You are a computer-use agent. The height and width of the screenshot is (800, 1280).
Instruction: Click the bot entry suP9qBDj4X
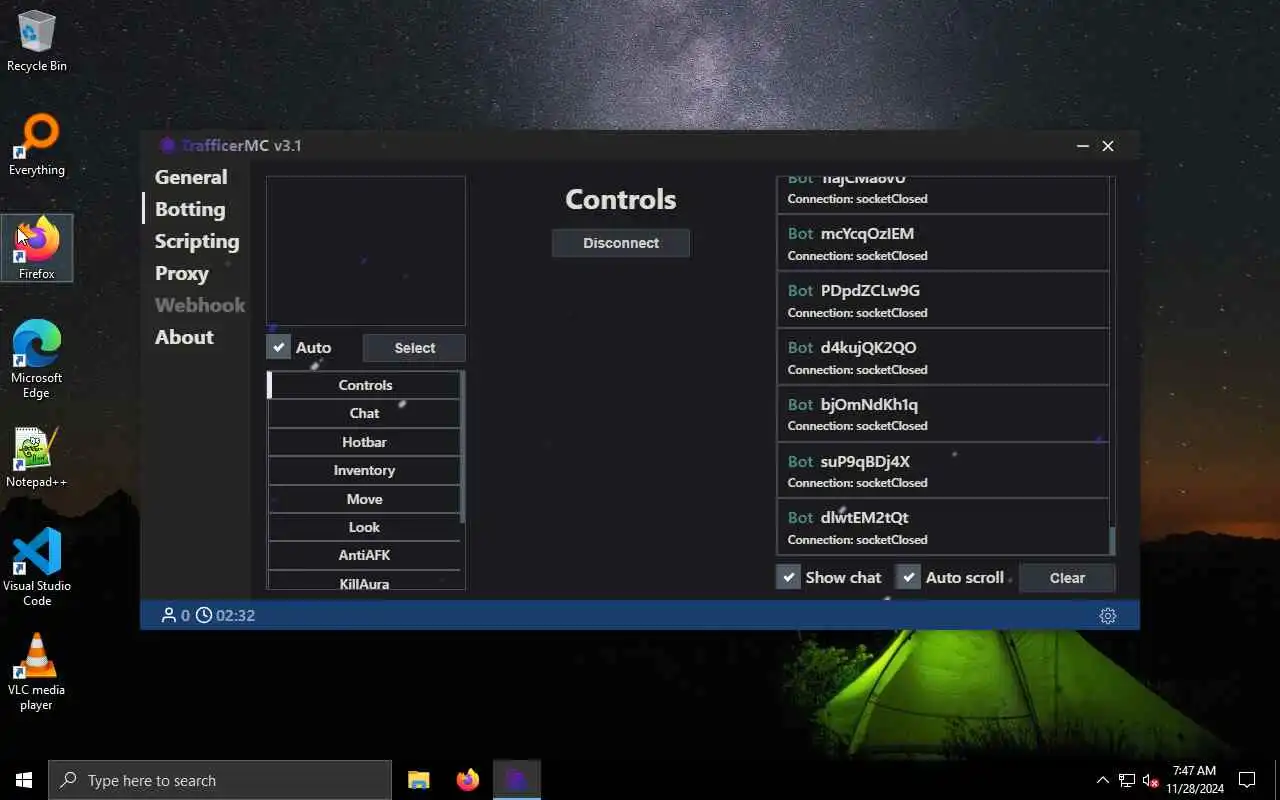pos(943,471)
